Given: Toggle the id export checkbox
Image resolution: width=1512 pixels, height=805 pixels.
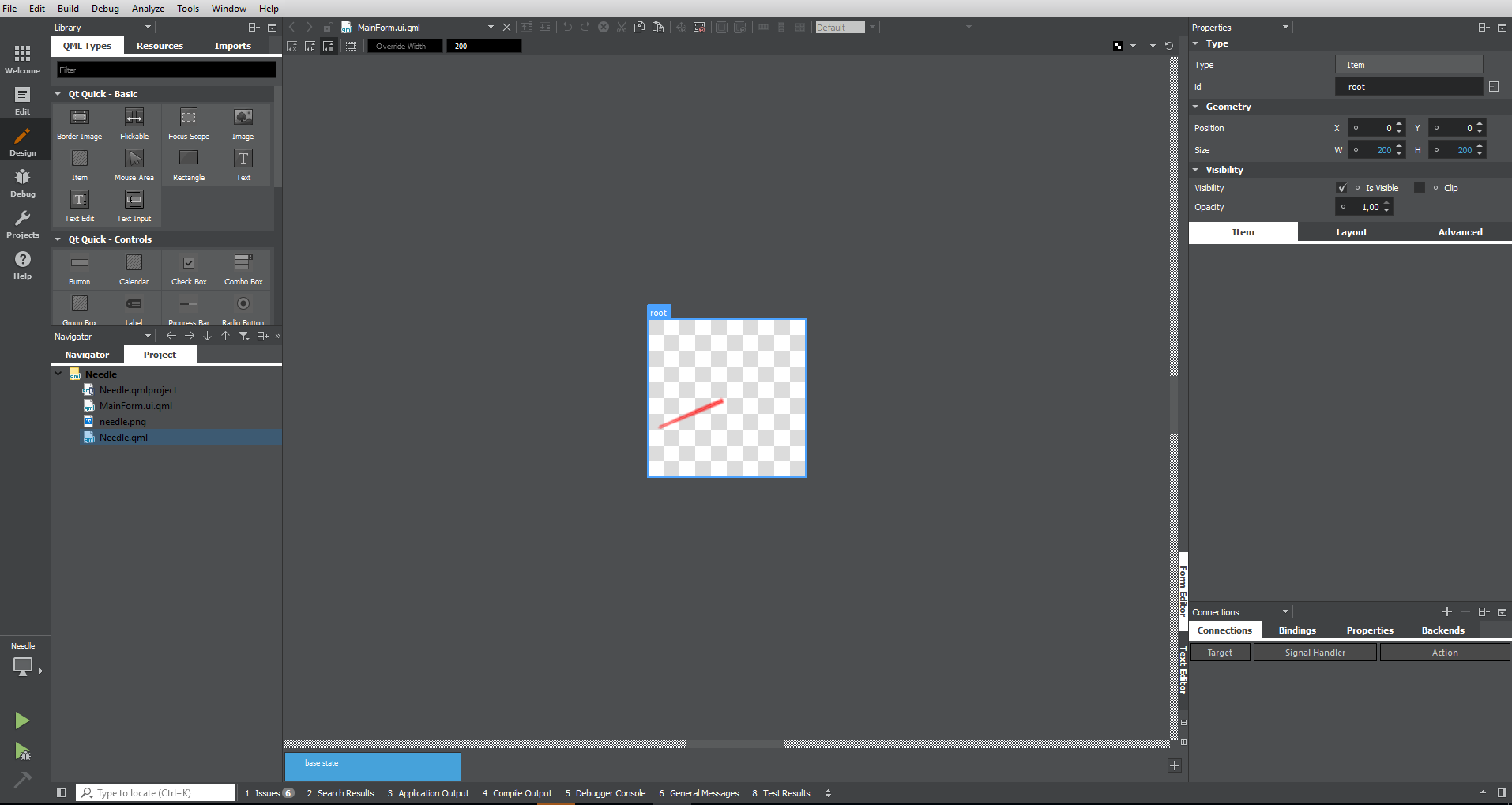Looking at the screenshot, I should pos(1493,87).
